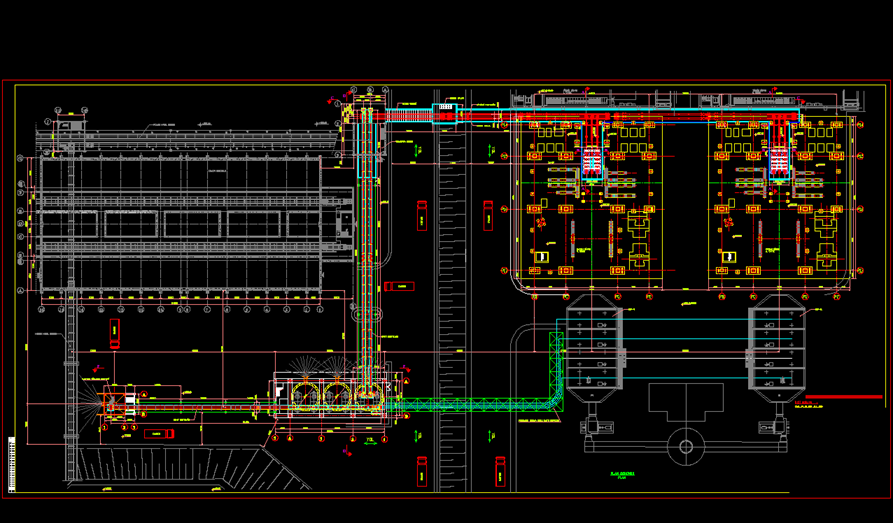The width and height of the screenshot is (893, 523).
Task: Select the horizontal red vehicle beside the vertical conveyor
Action: click(x=400, y=286)
